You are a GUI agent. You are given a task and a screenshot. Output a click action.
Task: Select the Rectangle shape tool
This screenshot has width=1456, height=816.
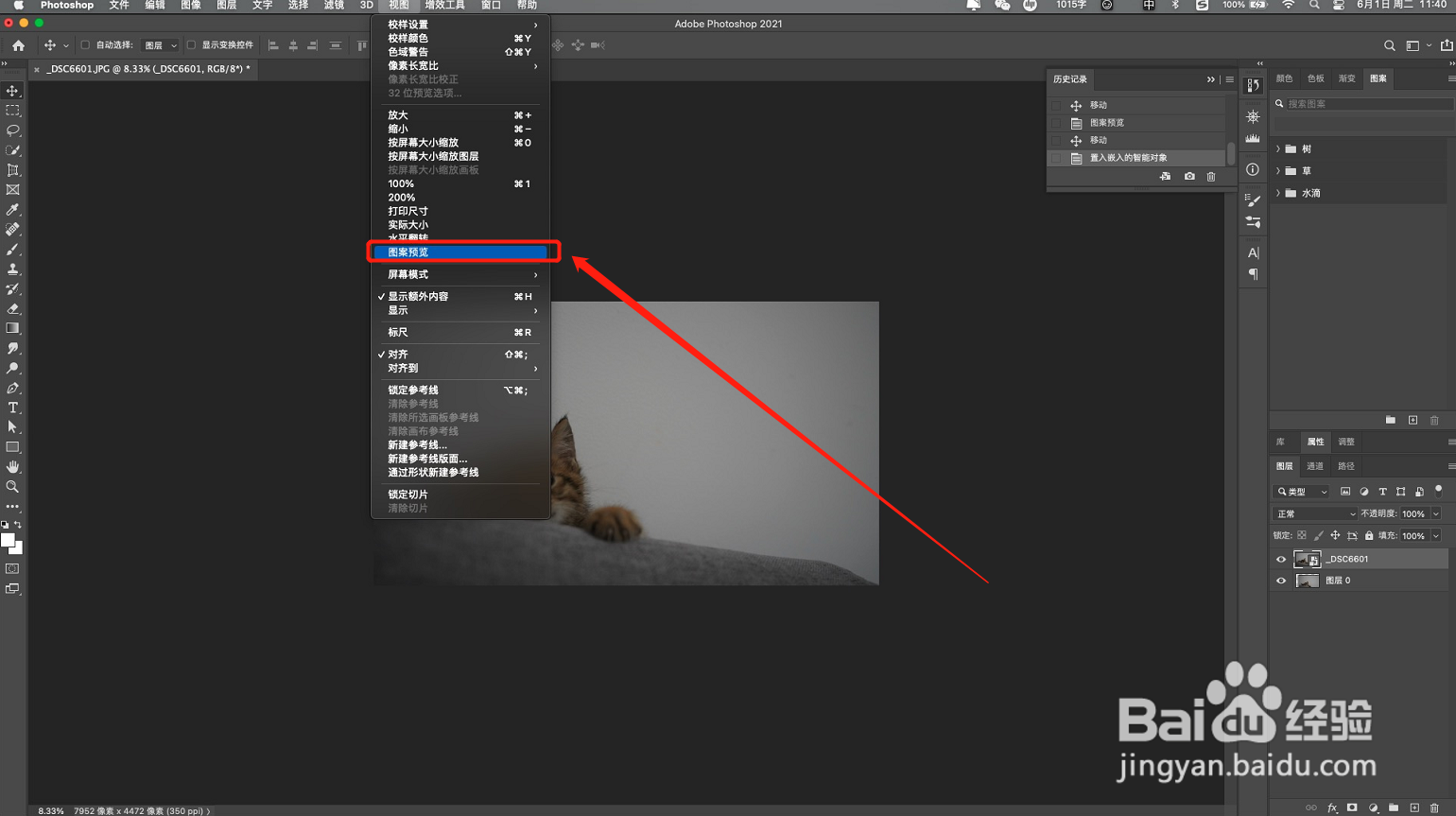[x=12, y=447]
